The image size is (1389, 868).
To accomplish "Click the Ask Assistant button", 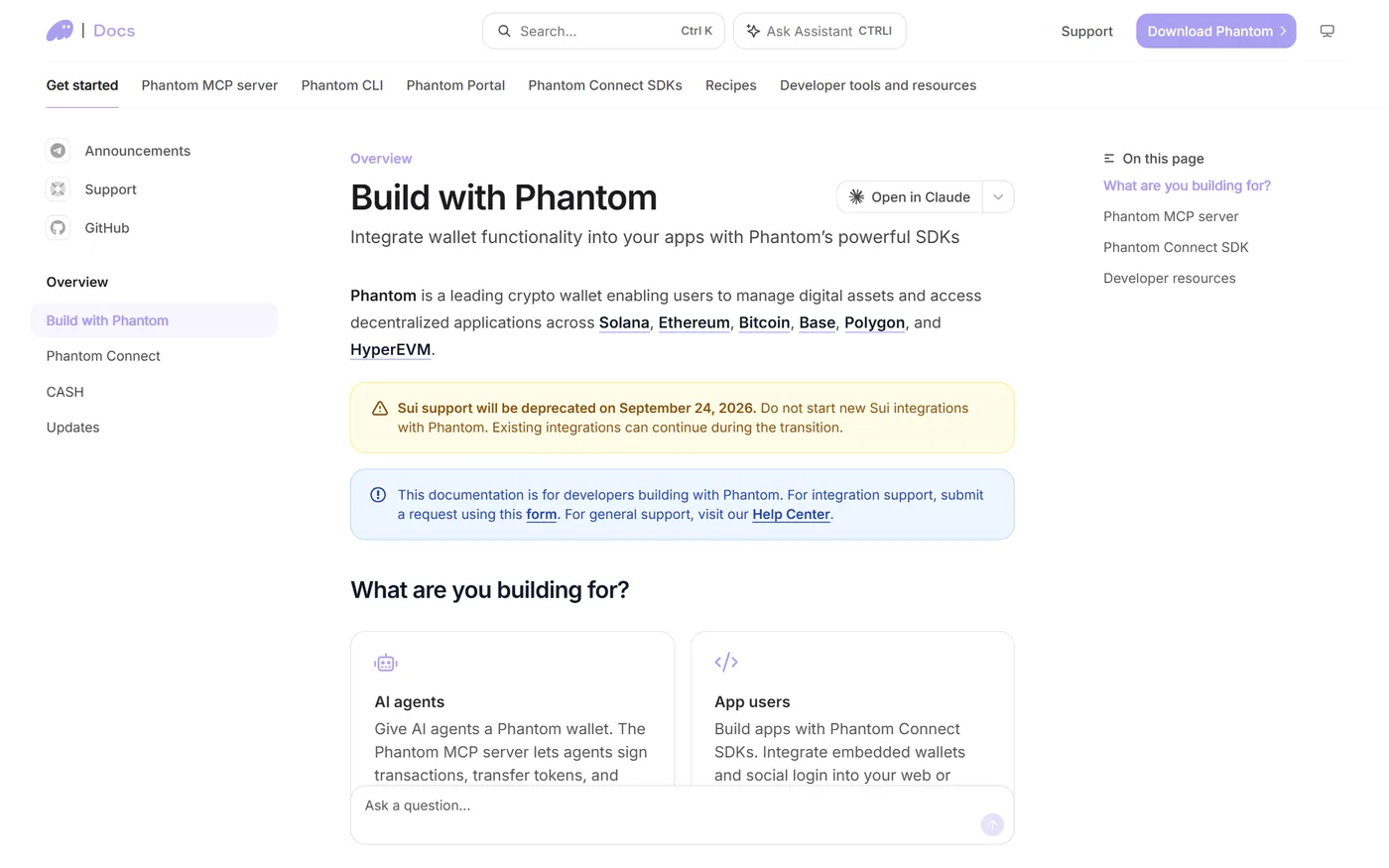I will [820, 31].
